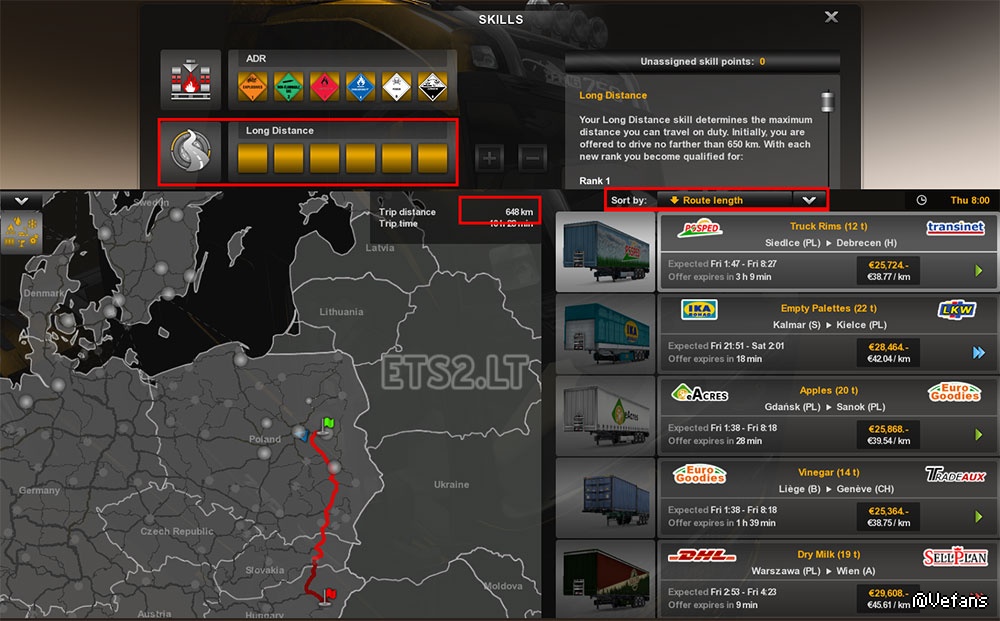This screenshot has height=621, width=1000.
Task: Select the Truck Rims trailer thumbnail
Action: pos(606,252)
